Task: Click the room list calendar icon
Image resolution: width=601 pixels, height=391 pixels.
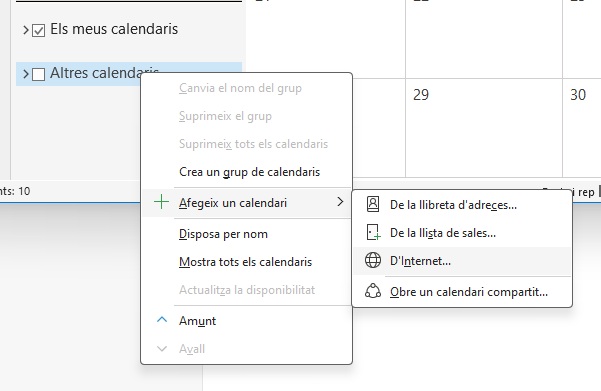Action: pyautogui.click(x=373, y=232)
